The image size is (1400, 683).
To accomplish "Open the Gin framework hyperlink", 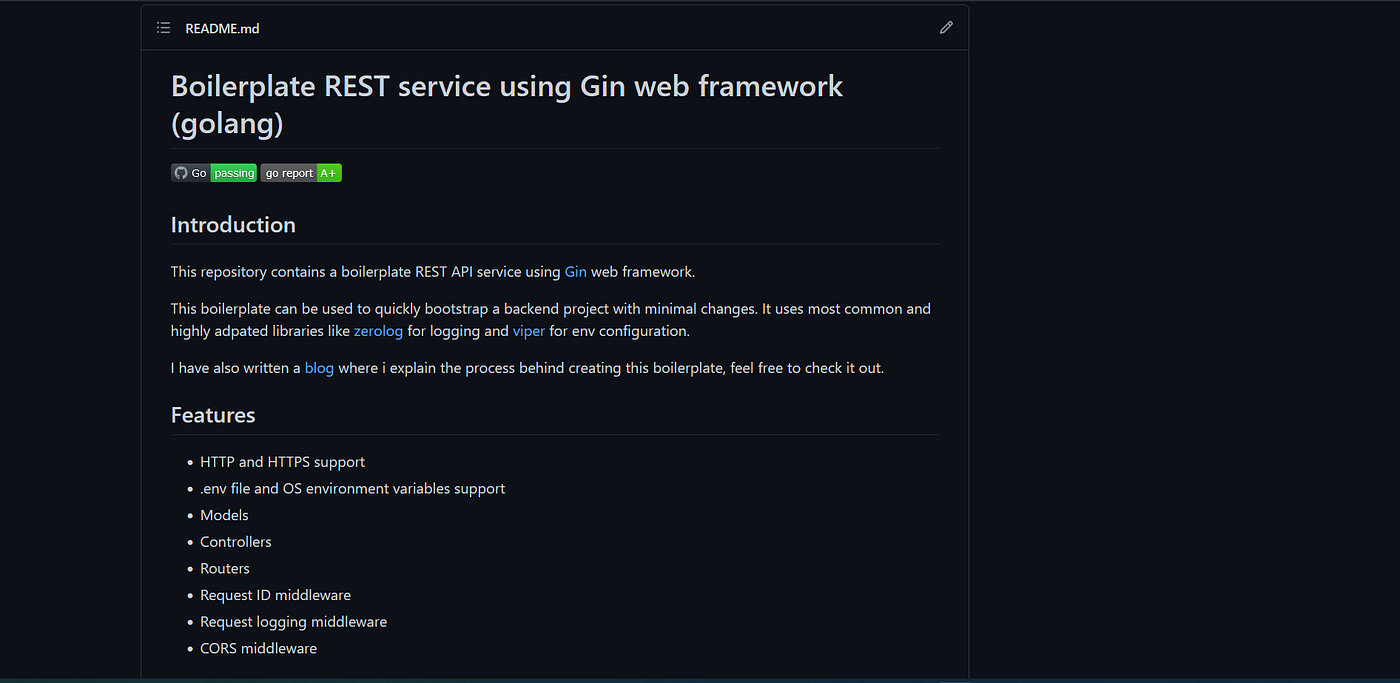I will click(x=575, y=271).
